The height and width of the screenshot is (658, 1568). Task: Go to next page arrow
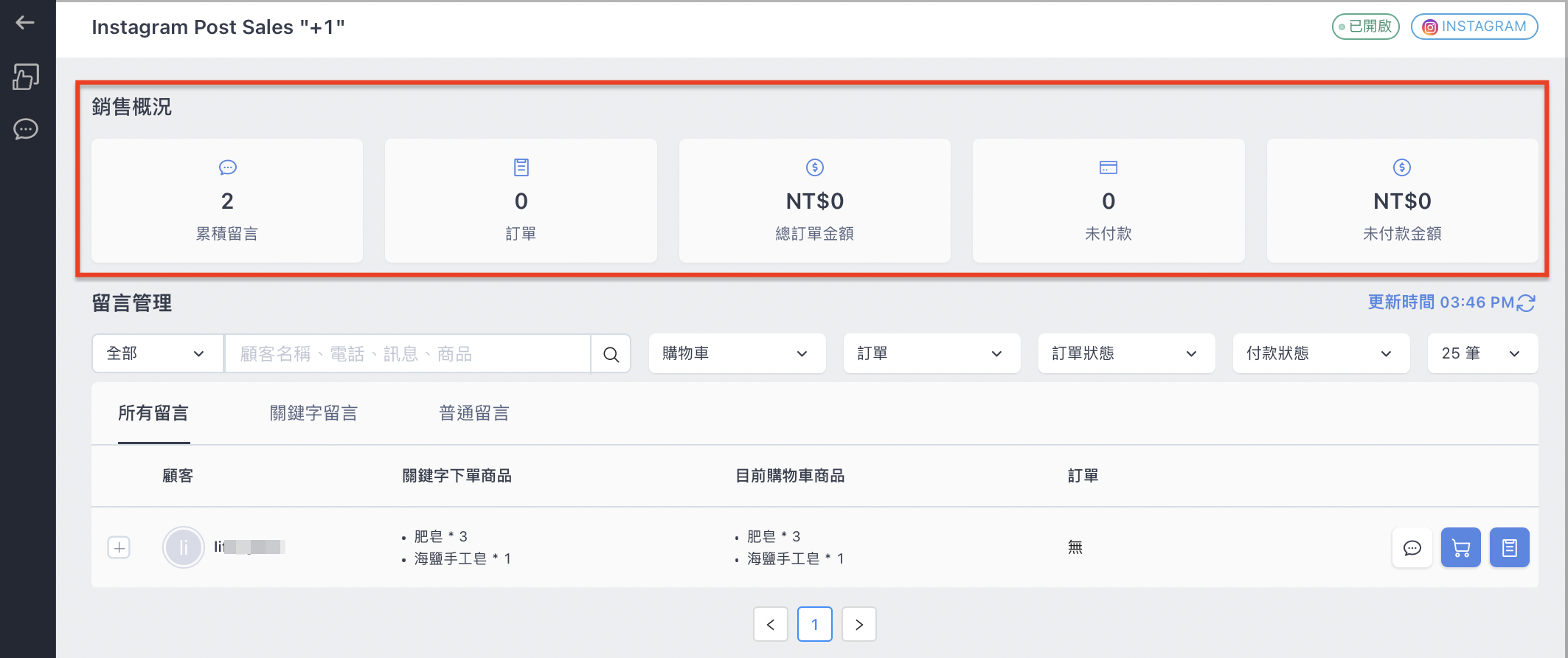tap(859, 625)
